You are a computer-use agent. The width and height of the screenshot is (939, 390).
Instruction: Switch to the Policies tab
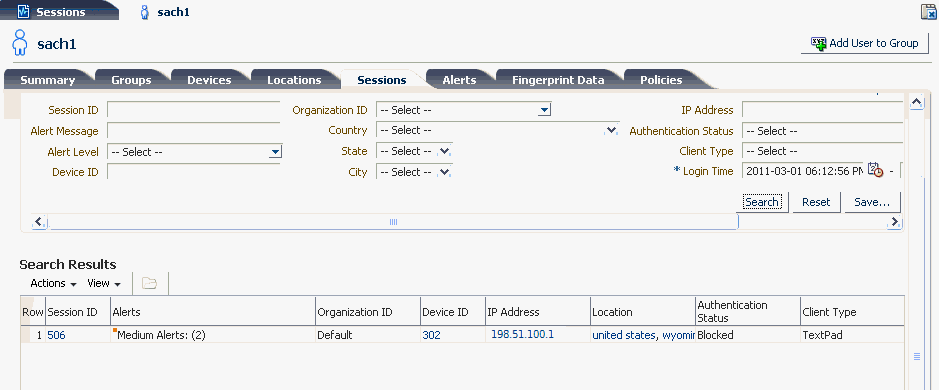point(661,80)
